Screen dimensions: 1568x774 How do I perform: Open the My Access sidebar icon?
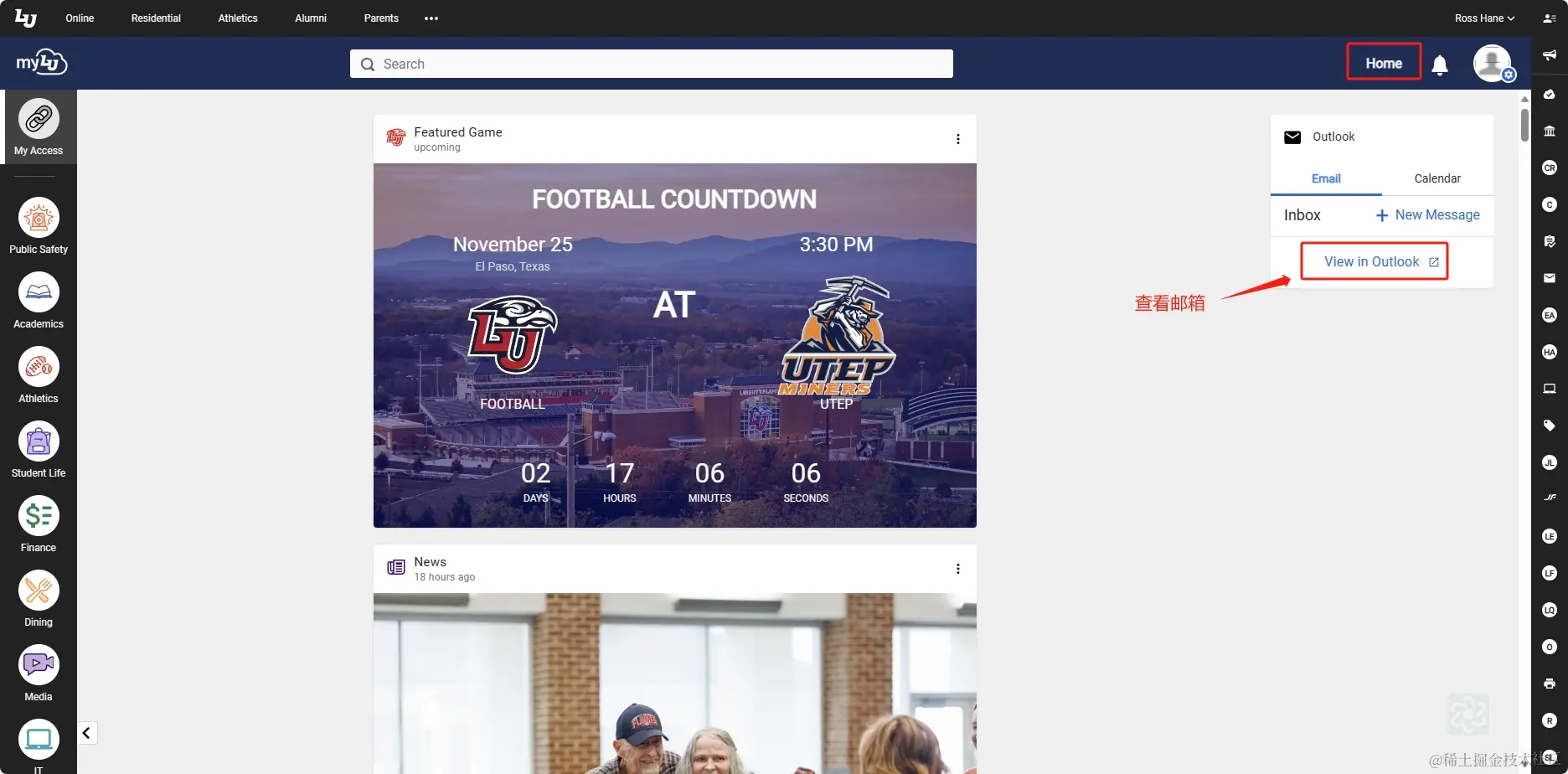click(39, 119)
